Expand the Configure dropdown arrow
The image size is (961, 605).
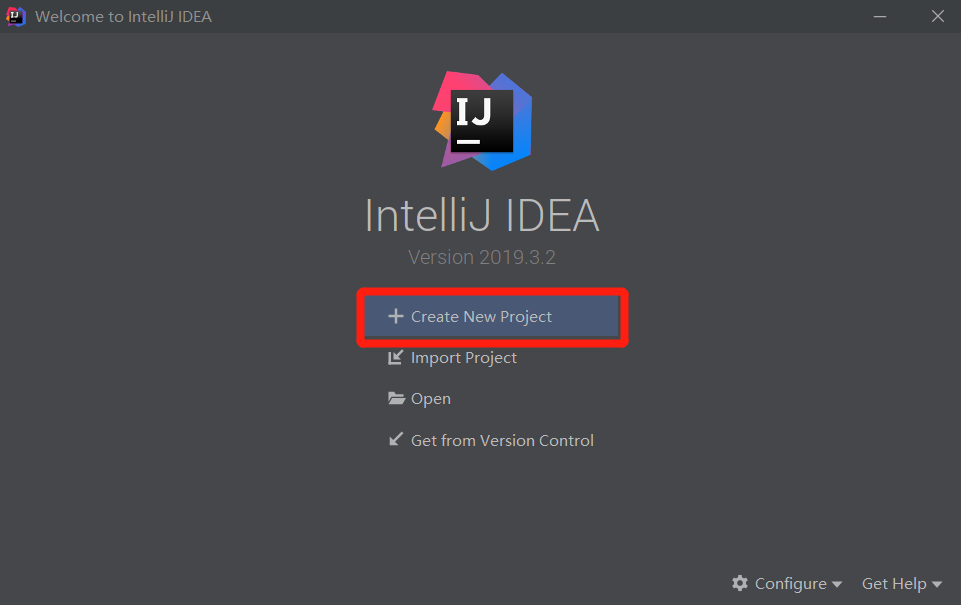coord(837,584)
